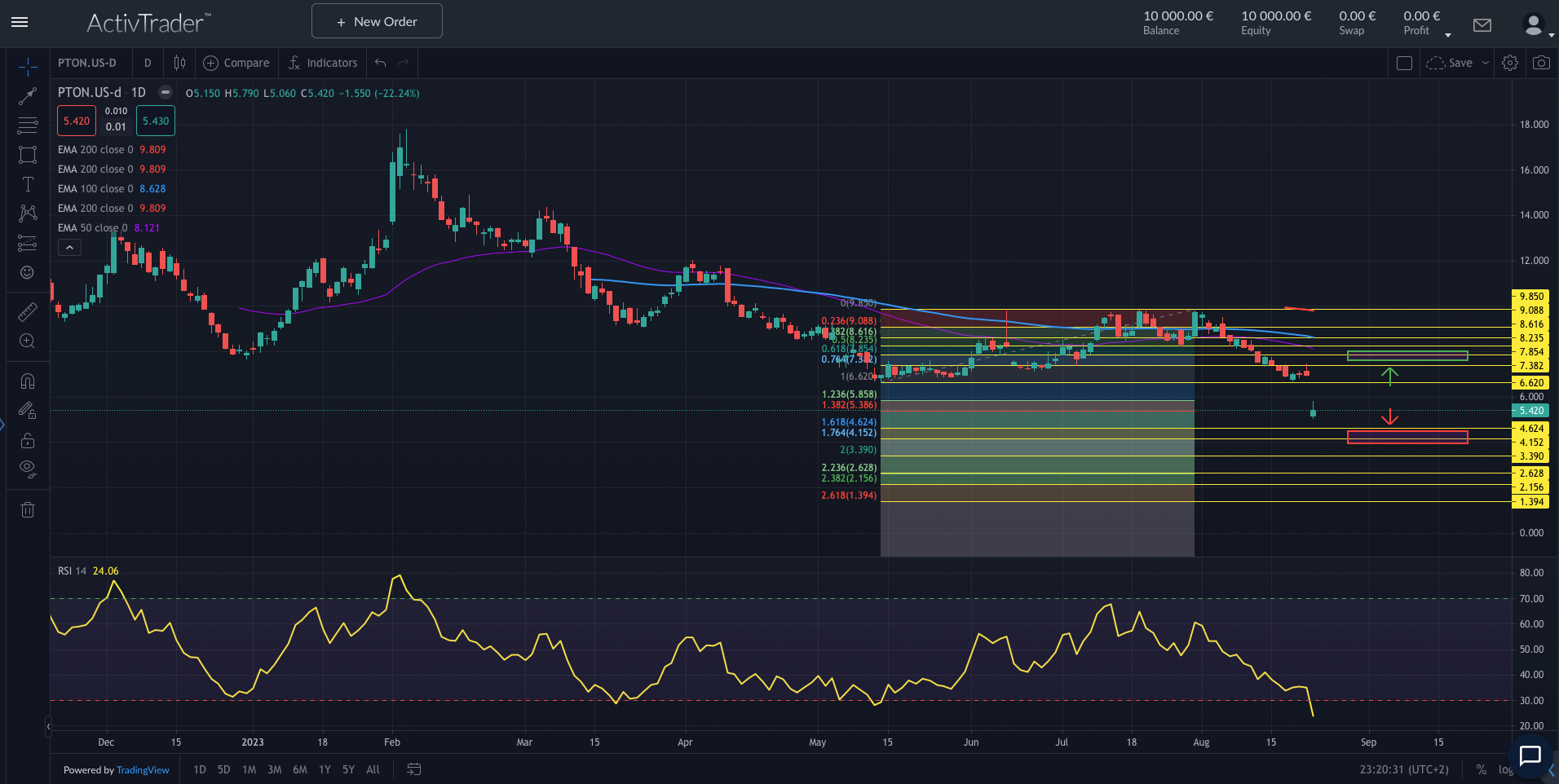The height and width of the screenshot is (784, 1559).
Task: Expand the Save layout dropdown arrow
Action: tap(1486, 63)
